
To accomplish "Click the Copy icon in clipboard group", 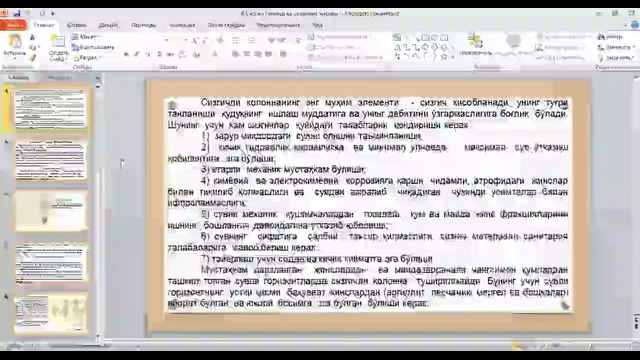I will [x=33, y=47].
